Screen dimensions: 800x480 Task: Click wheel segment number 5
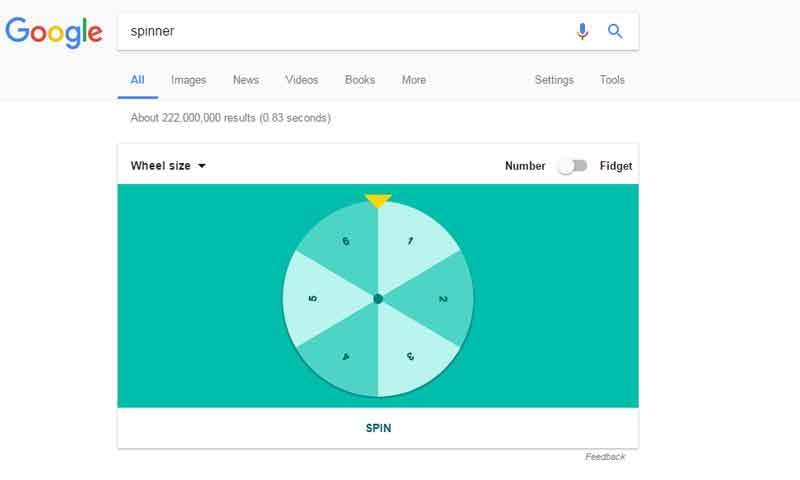pyautogui.click(x=313, y=299)
